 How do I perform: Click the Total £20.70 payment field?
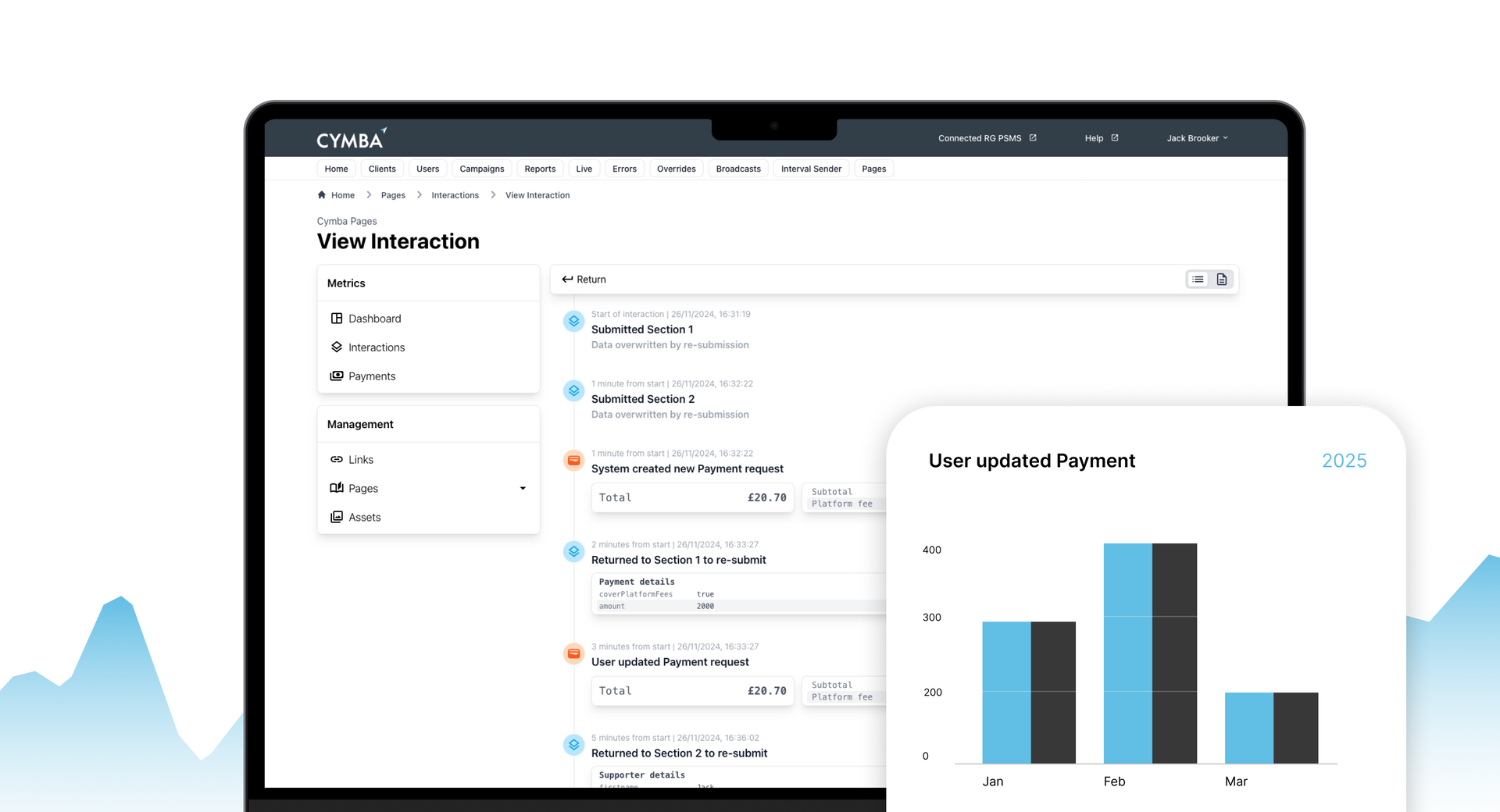[692, 497]
